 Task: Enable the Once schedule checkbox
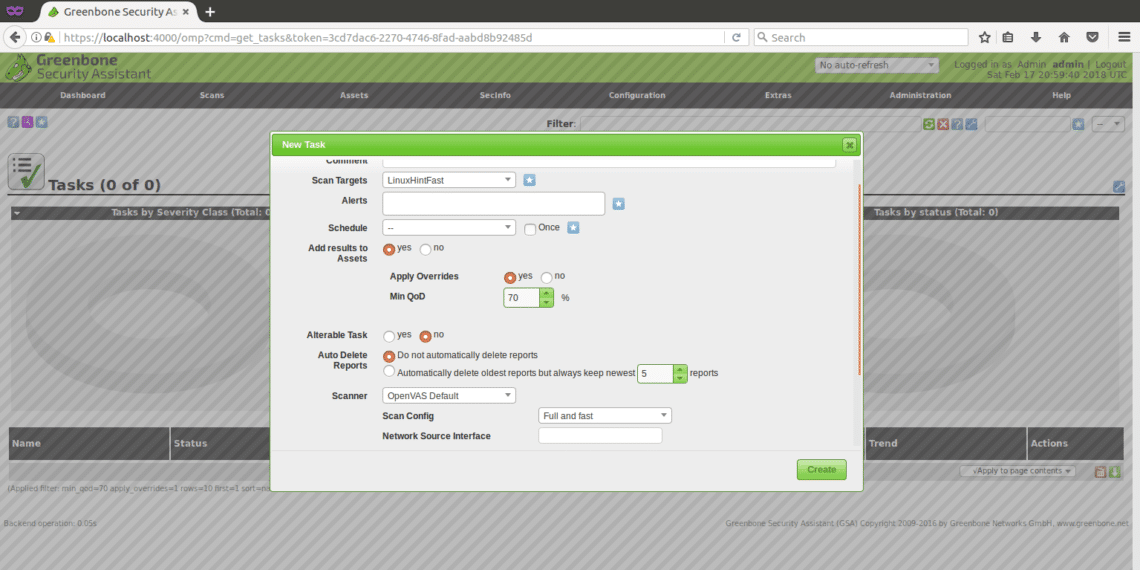point(530,230)
